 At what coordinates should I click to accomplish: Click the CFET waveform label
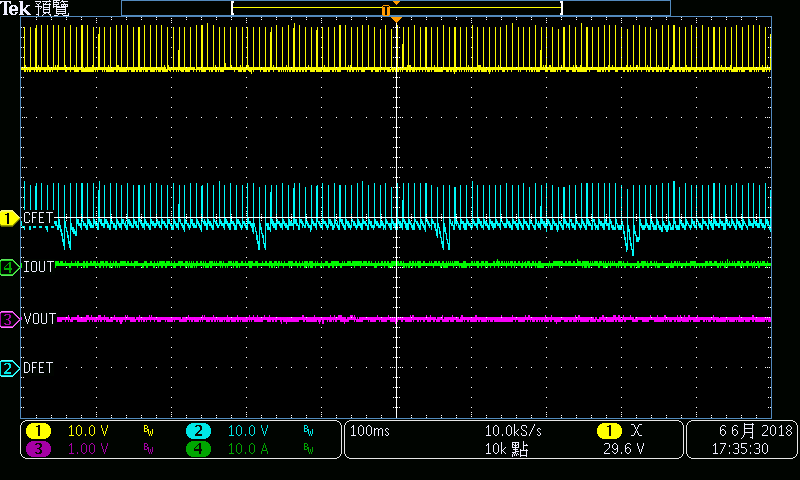[38, 218]
